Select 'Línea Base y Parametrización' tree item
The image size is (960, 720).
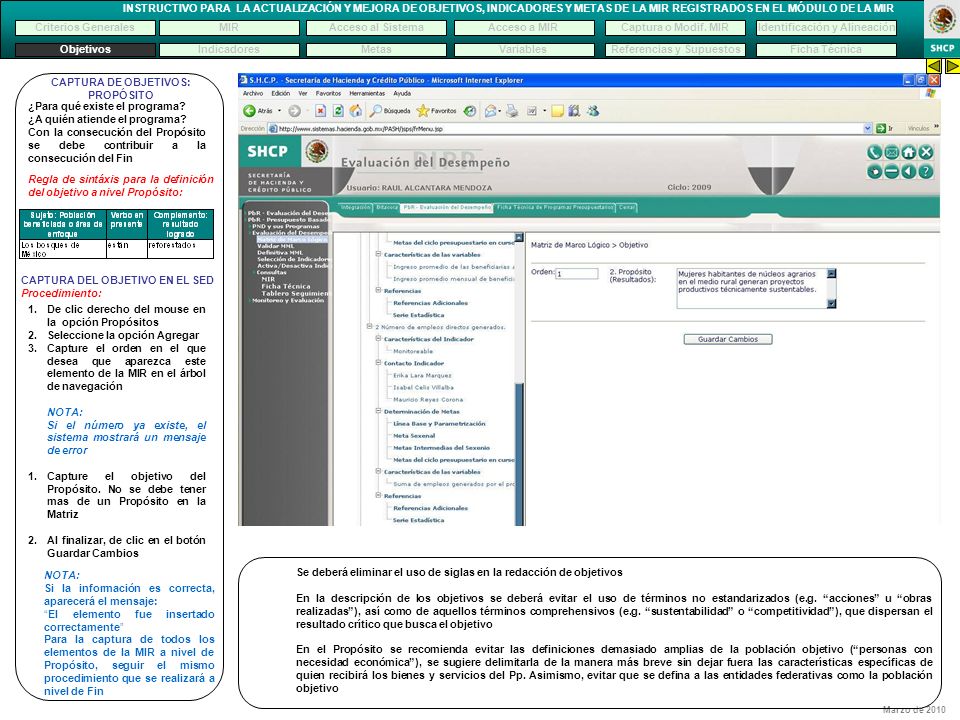click(x=439, y=424)
